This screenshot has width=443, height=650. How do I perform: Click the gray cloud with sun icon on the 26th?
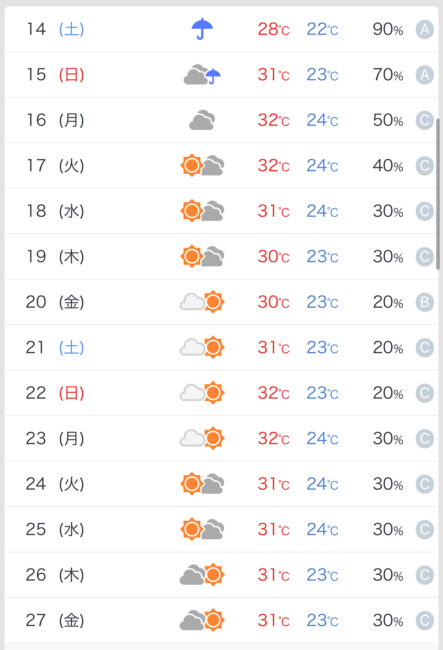202,575
